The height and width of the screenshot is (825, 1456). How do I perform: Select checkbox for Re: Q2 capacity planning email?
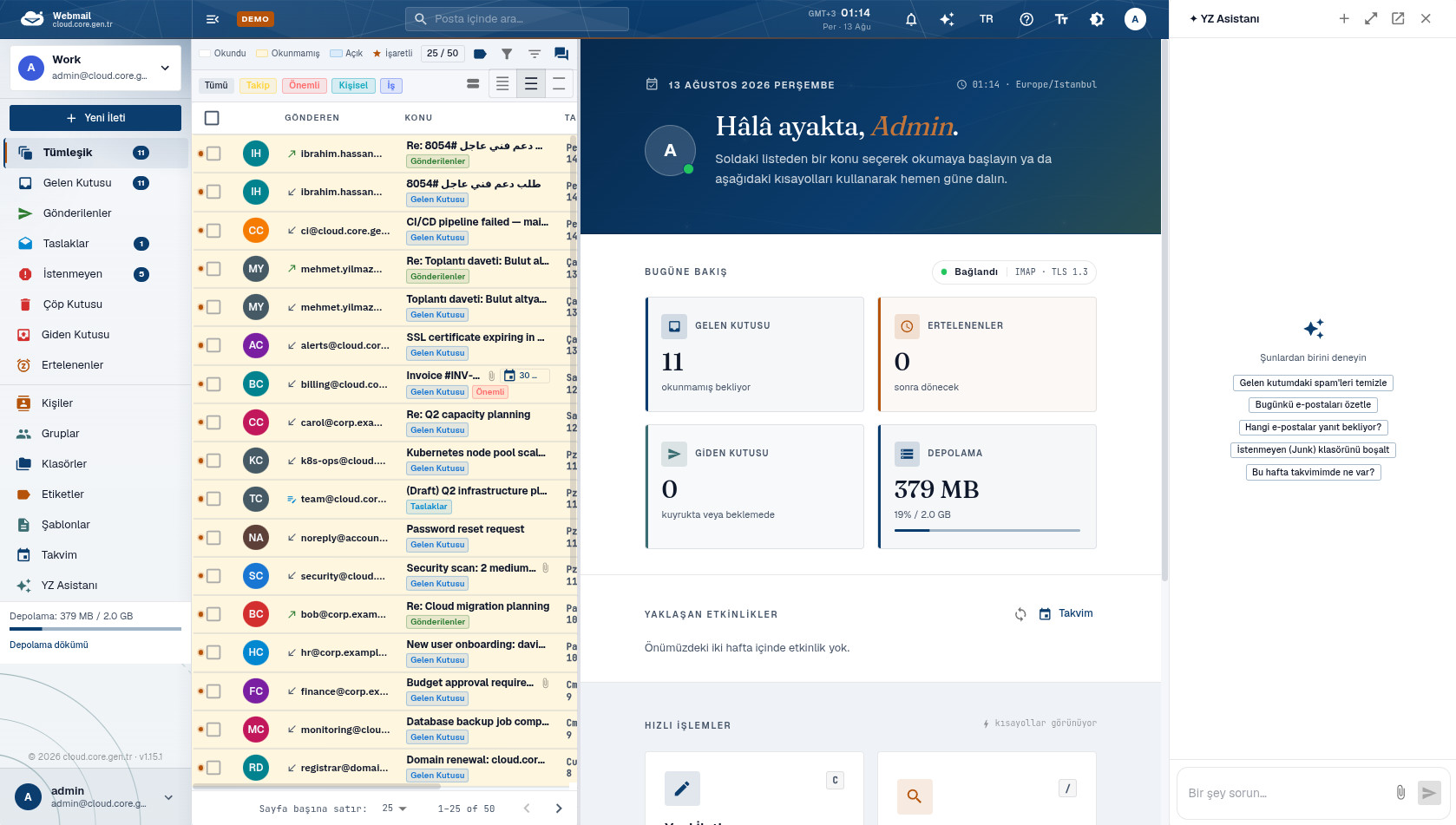click(x=213, y=422)
